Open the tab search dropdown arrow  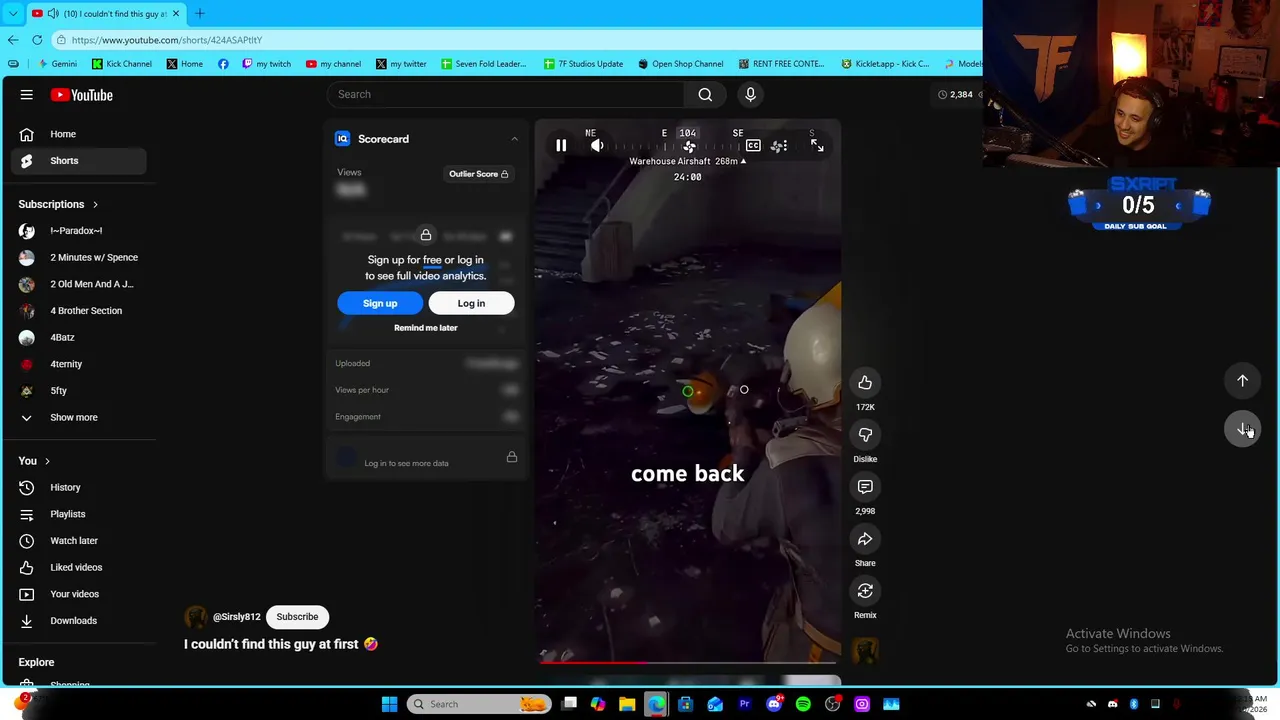tap(13, 13)
